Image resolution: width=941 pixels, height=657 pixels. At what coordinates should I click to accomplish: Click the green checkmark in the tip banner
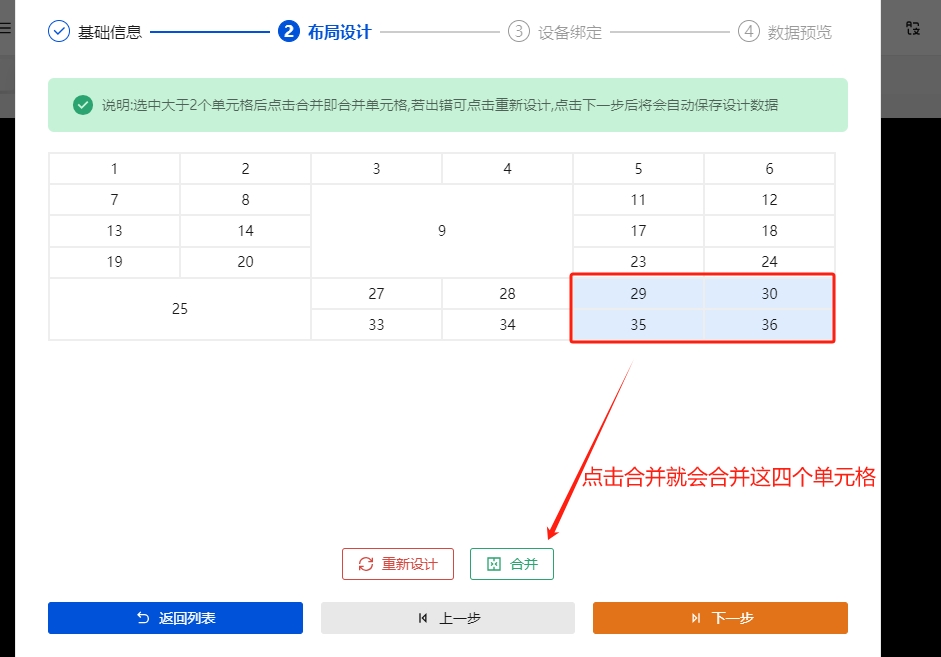83,104
